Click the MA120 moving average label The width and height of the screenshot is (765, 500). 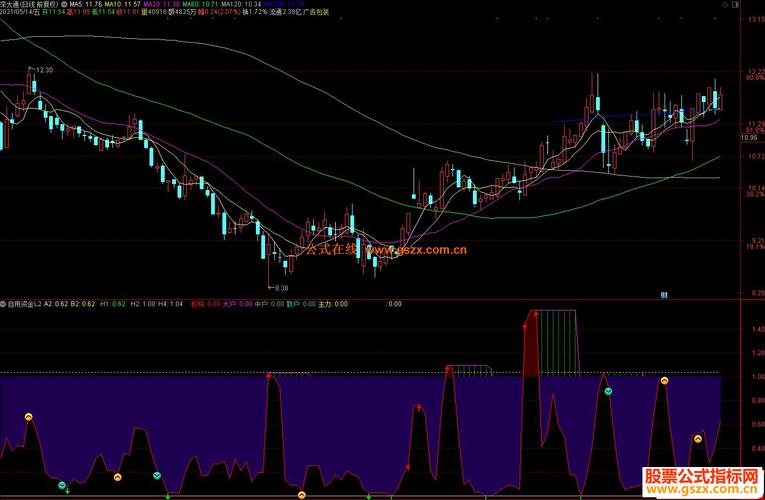[x=237, y=5]
